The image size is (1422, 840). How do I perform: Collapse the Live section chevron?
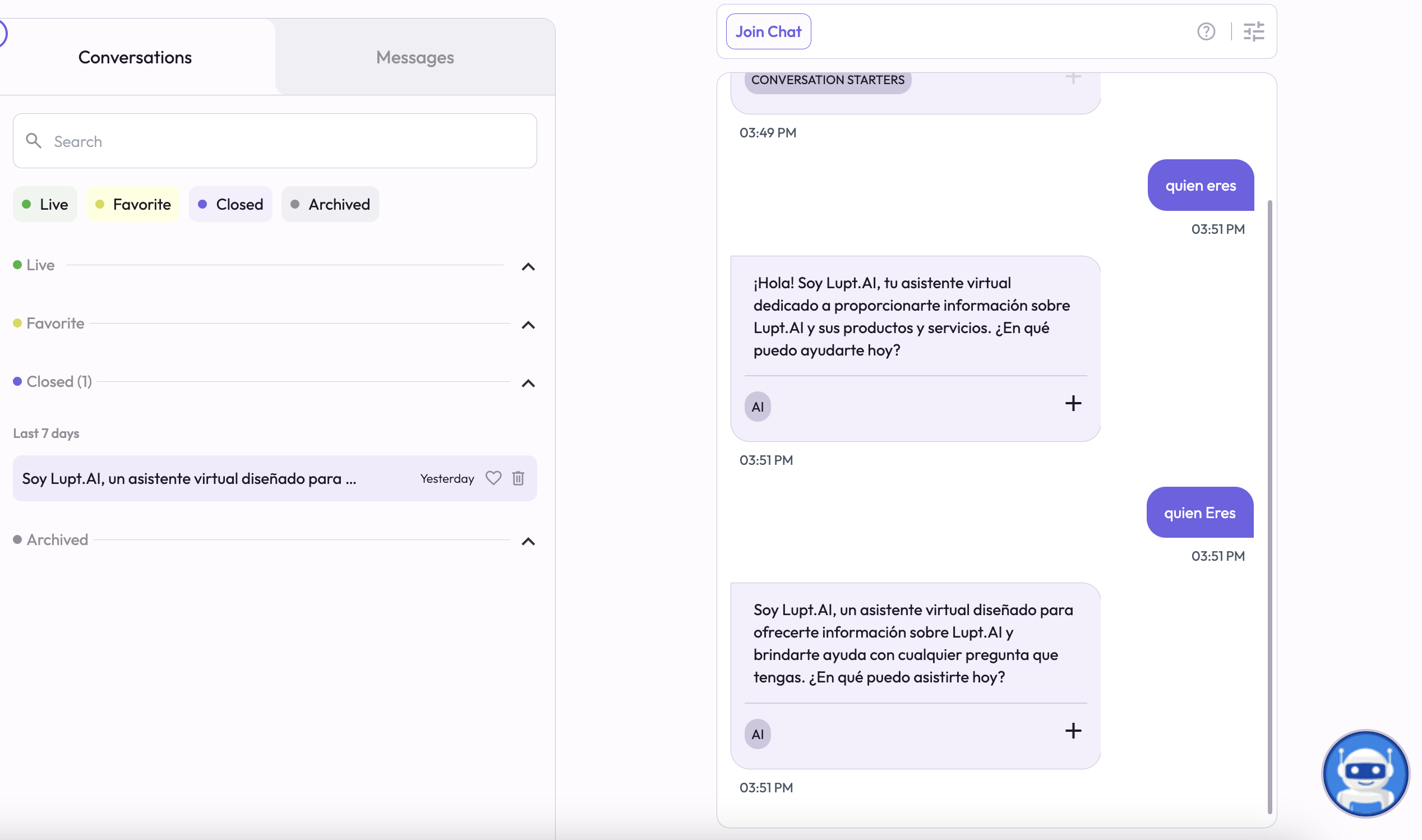(528, 266)
